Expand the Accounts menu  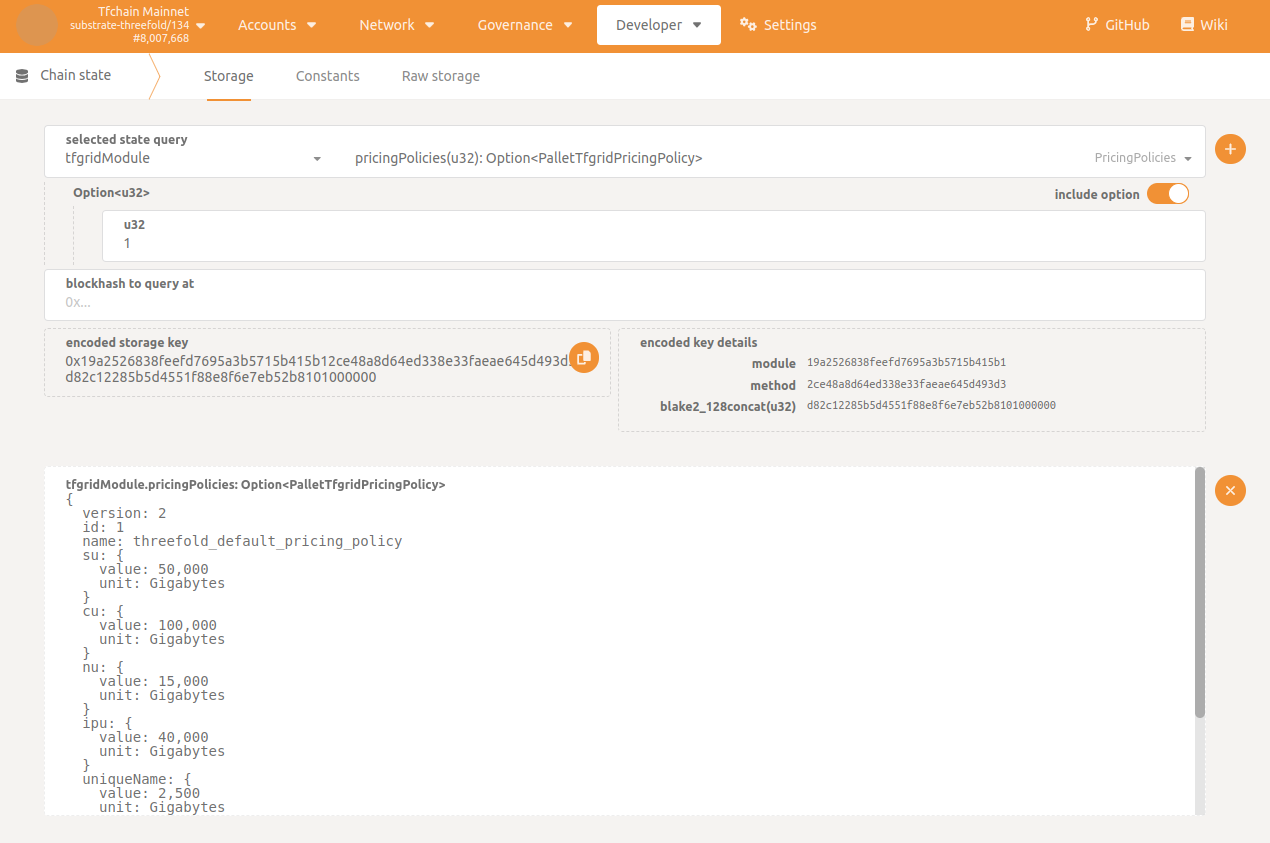277,25
